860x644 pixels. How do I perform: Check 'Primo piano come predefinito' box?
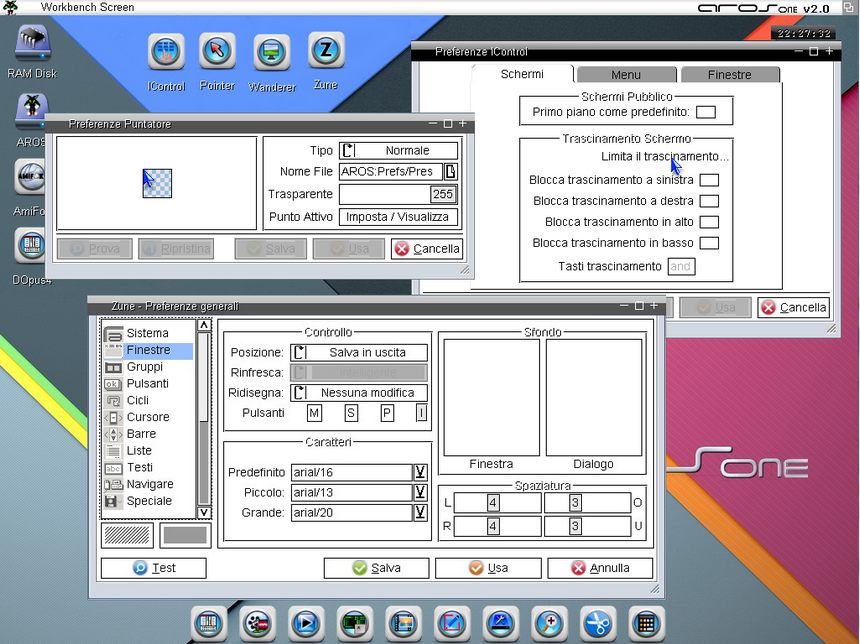coord(705,112)
